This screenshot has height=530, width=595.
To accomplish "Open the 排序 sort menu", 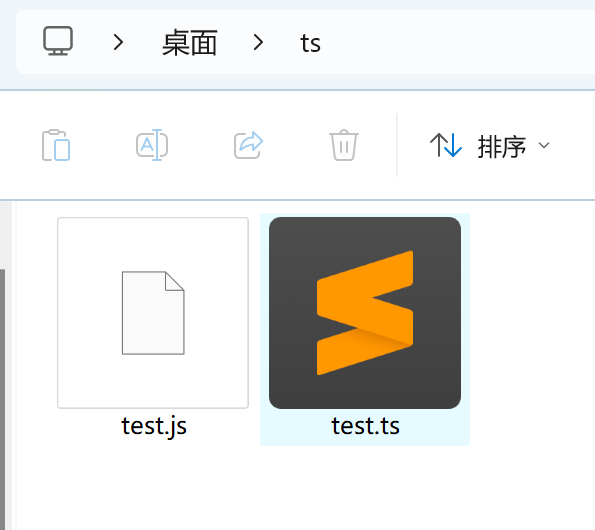I will point(490,146).
